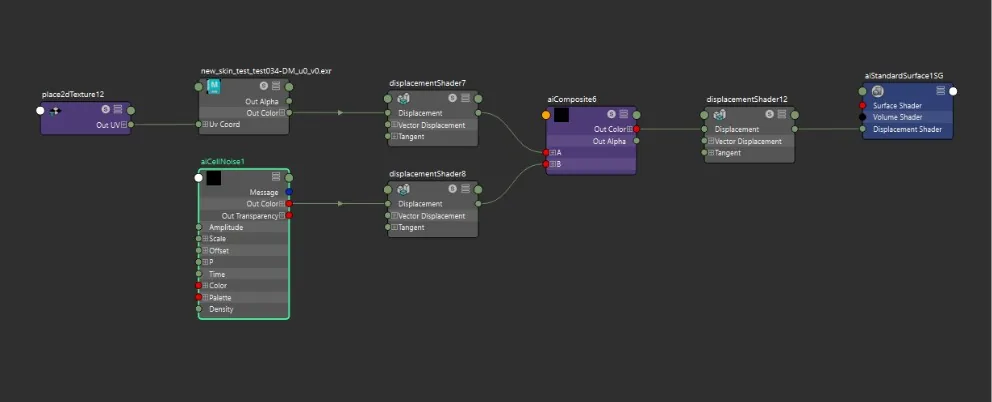Expand Vector Displacement on displacementShader8

tap(395, 216)
